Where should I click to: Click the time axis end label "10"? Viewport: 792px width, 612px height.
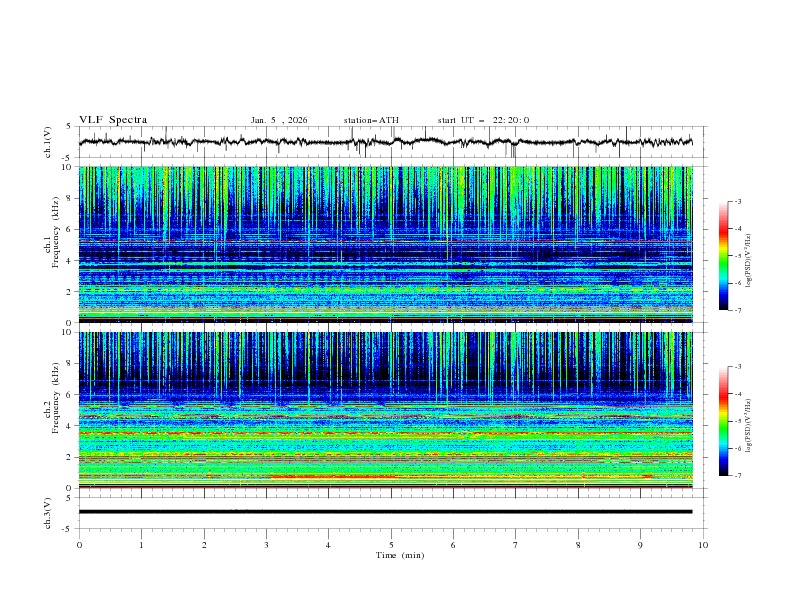703,545
